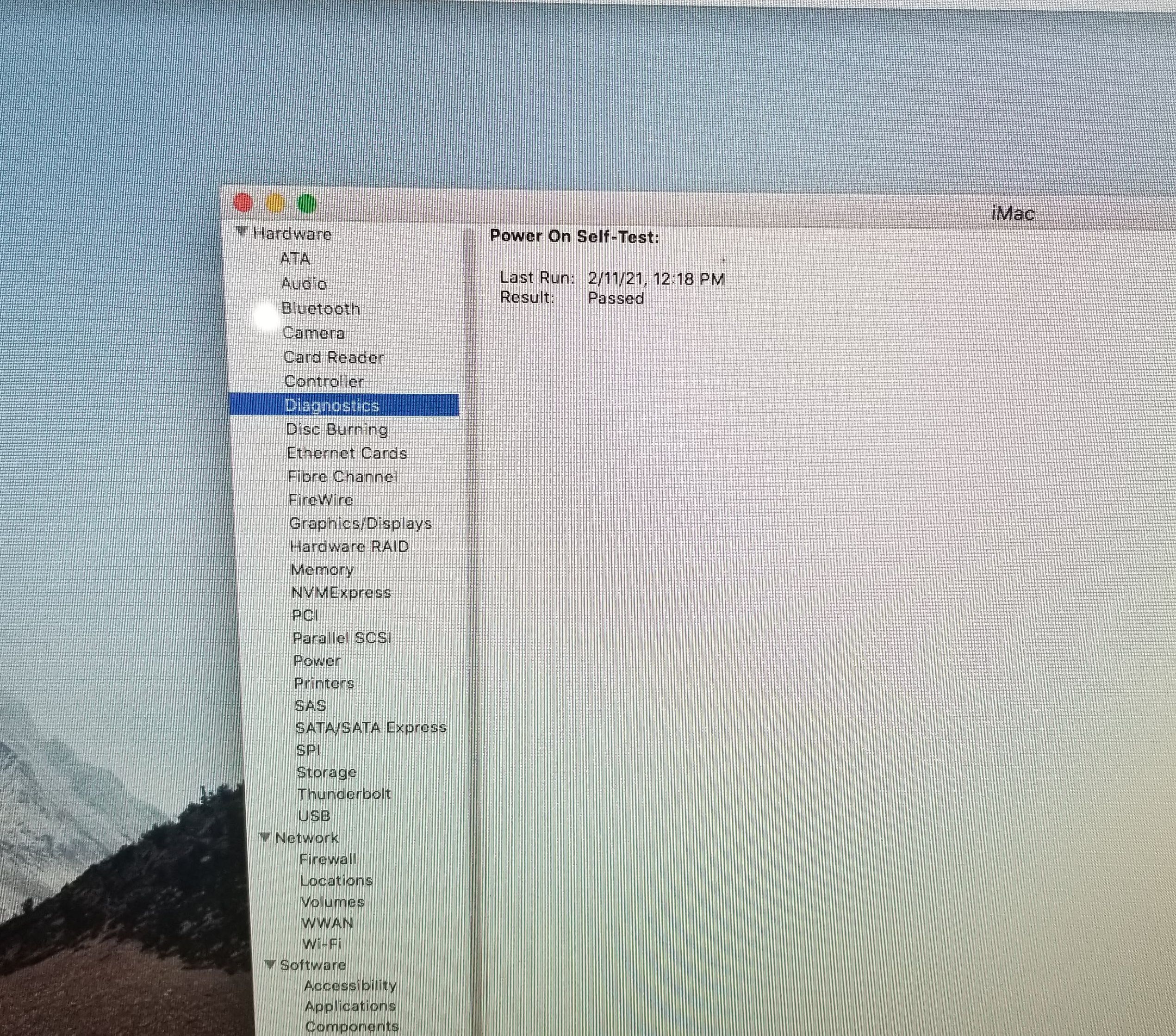Open Graphics/Displays in the sidebar
The image size is (1176, 1036).
click(360, 523)
